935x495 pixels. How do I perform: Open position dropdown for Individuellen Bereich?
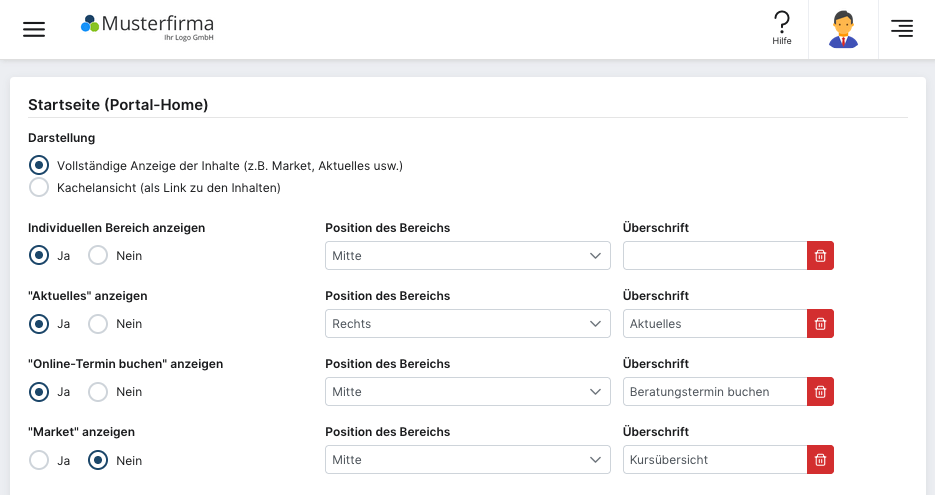pyautogui.click(x=467, y=256)
